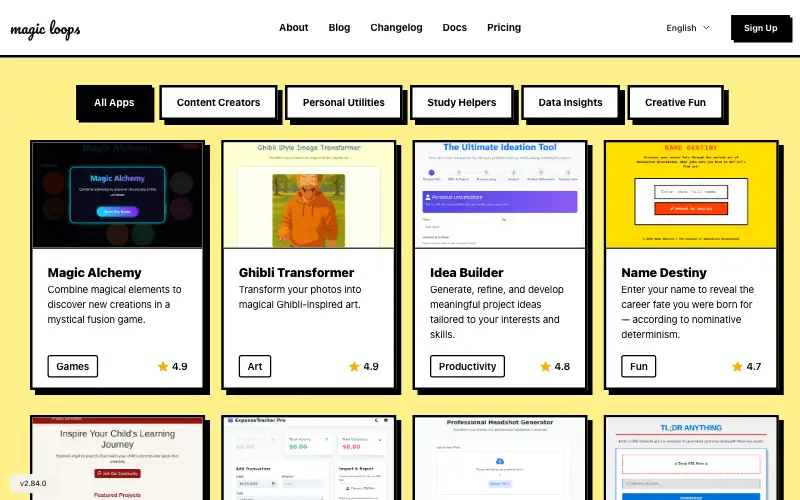Click the Name Destiny star rating icon

tap(737, 366)
